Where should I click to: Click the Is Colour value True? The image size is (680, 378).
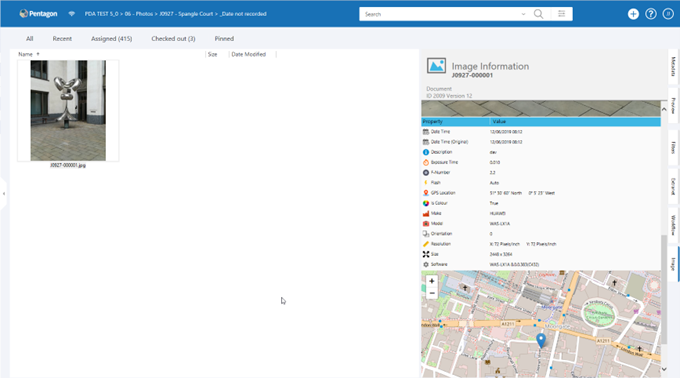click(x=494, y=203)
